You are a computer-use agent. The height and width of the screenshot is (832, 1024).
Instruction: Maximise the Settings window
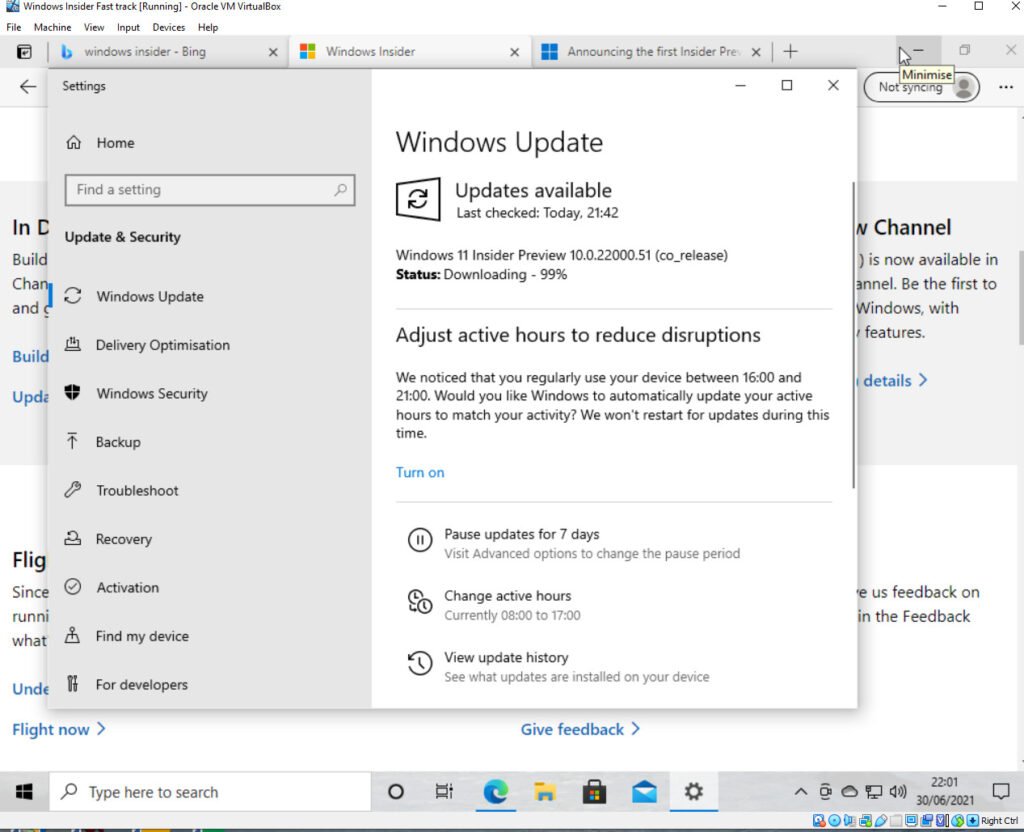coord(787,86)
